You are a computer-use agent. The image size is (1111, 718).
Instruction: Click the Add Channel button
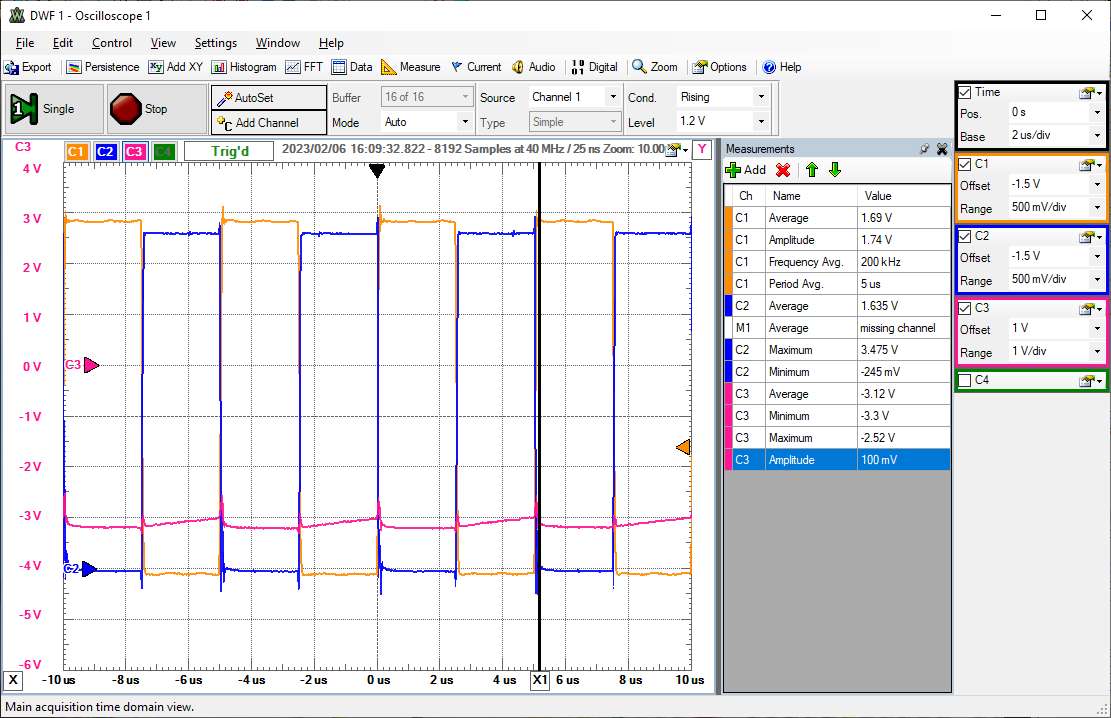pyautogui.click(x=268, y=122)
